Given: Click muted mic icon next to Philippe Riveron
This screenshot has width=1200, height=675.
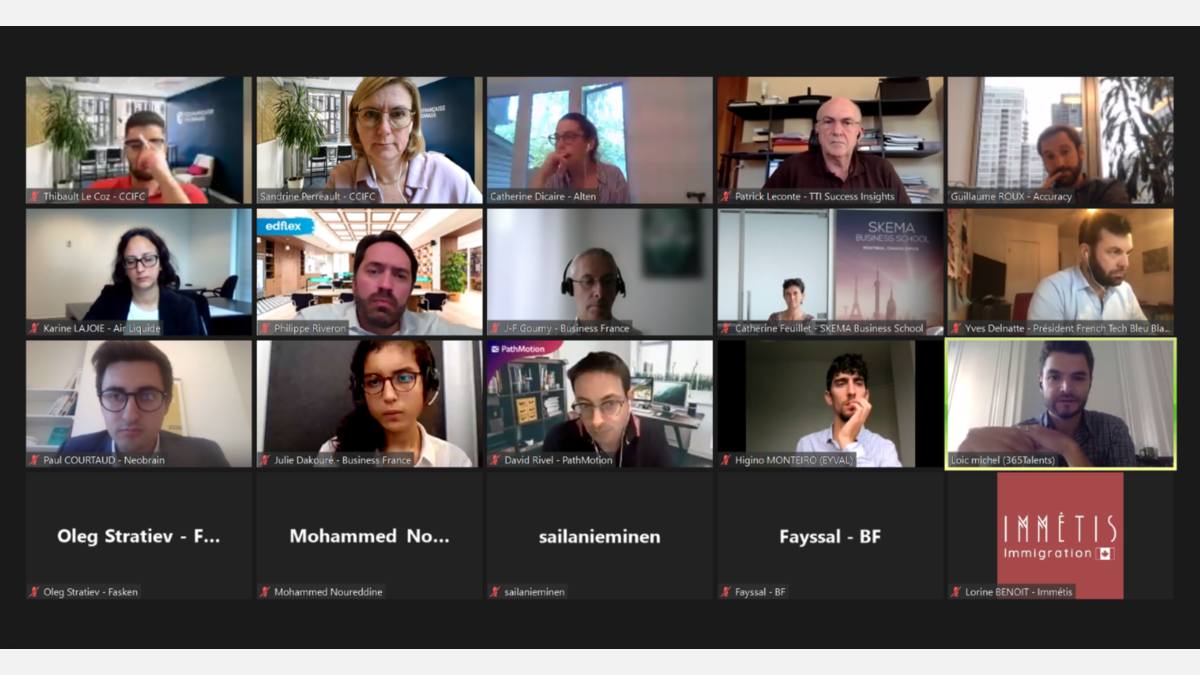Looking at the screenshot, I should 265,328.
